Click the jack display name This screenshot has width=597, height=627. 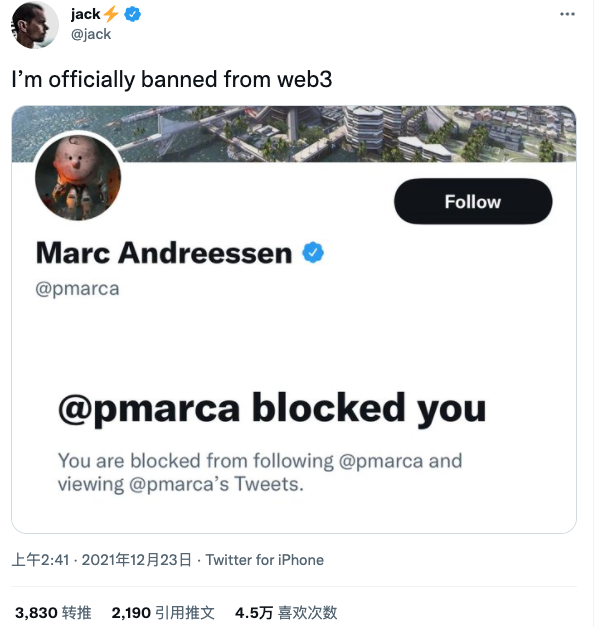click(x=85, y=14)
